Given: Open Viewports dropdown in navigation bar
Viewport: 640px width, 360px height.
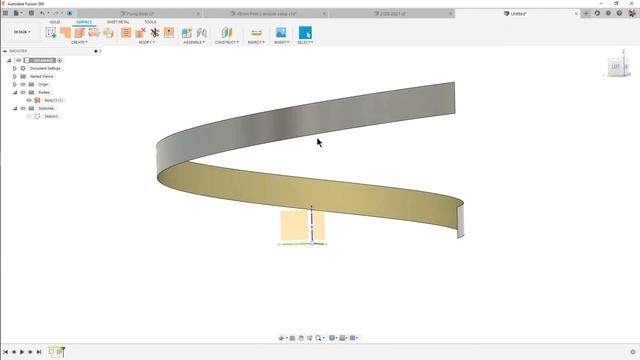Looking at the screenshot, I should [x=354, y=338].
